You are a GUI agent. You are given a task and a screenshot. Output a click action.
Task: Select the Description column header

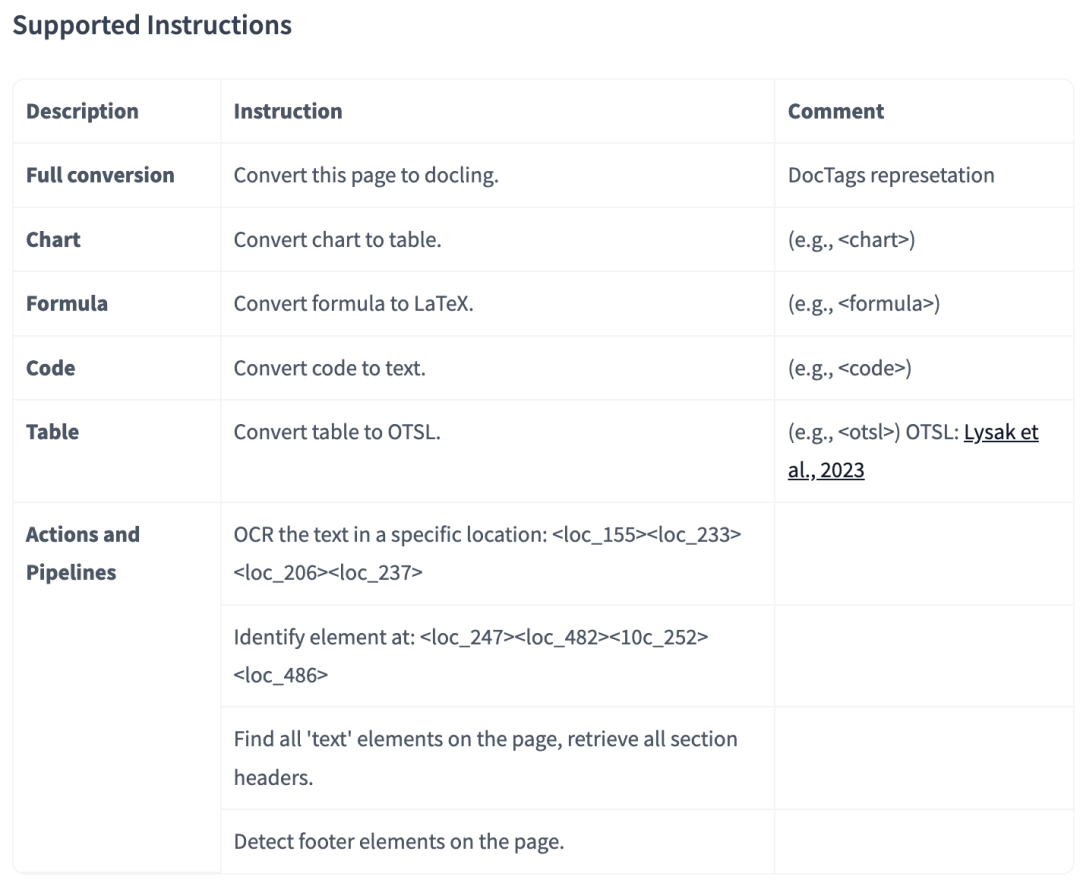(82, 111)
